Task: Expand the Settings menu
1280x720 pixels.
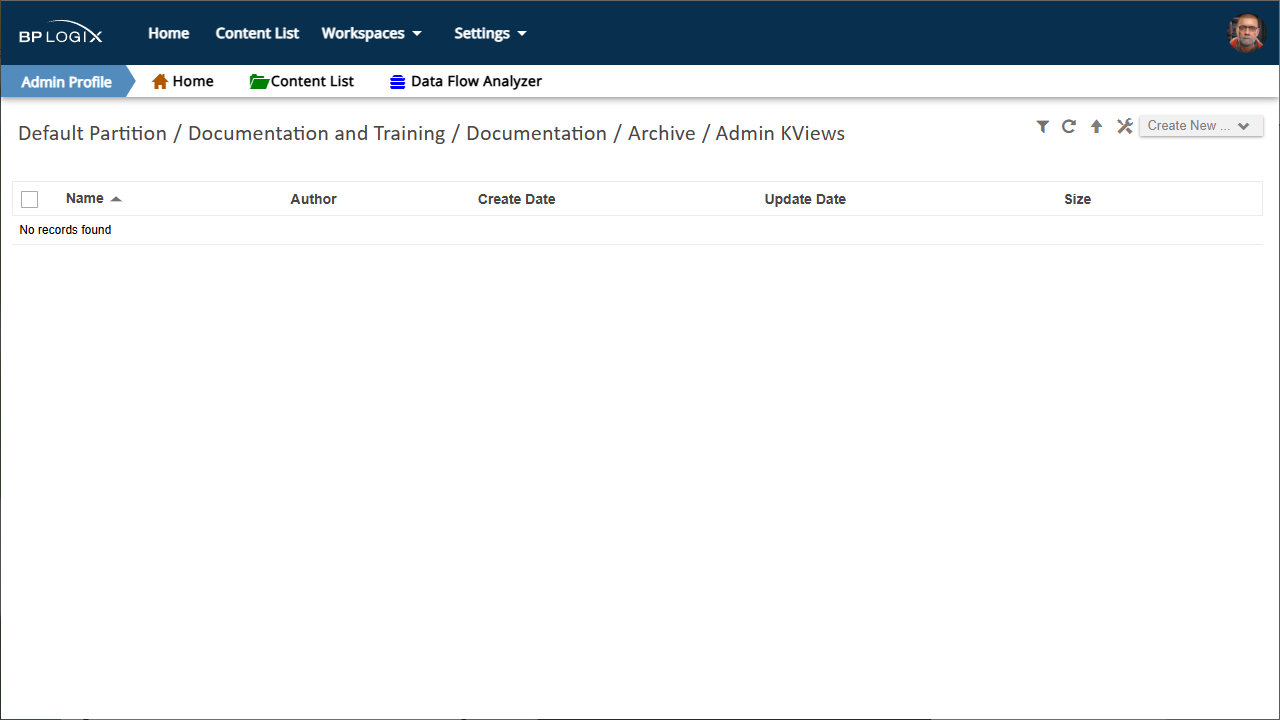Action: (x=490, y=33)
